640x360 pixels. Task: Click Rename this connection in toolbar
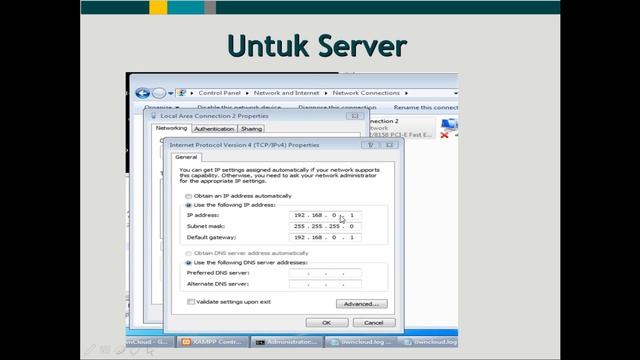click(425, 107)
